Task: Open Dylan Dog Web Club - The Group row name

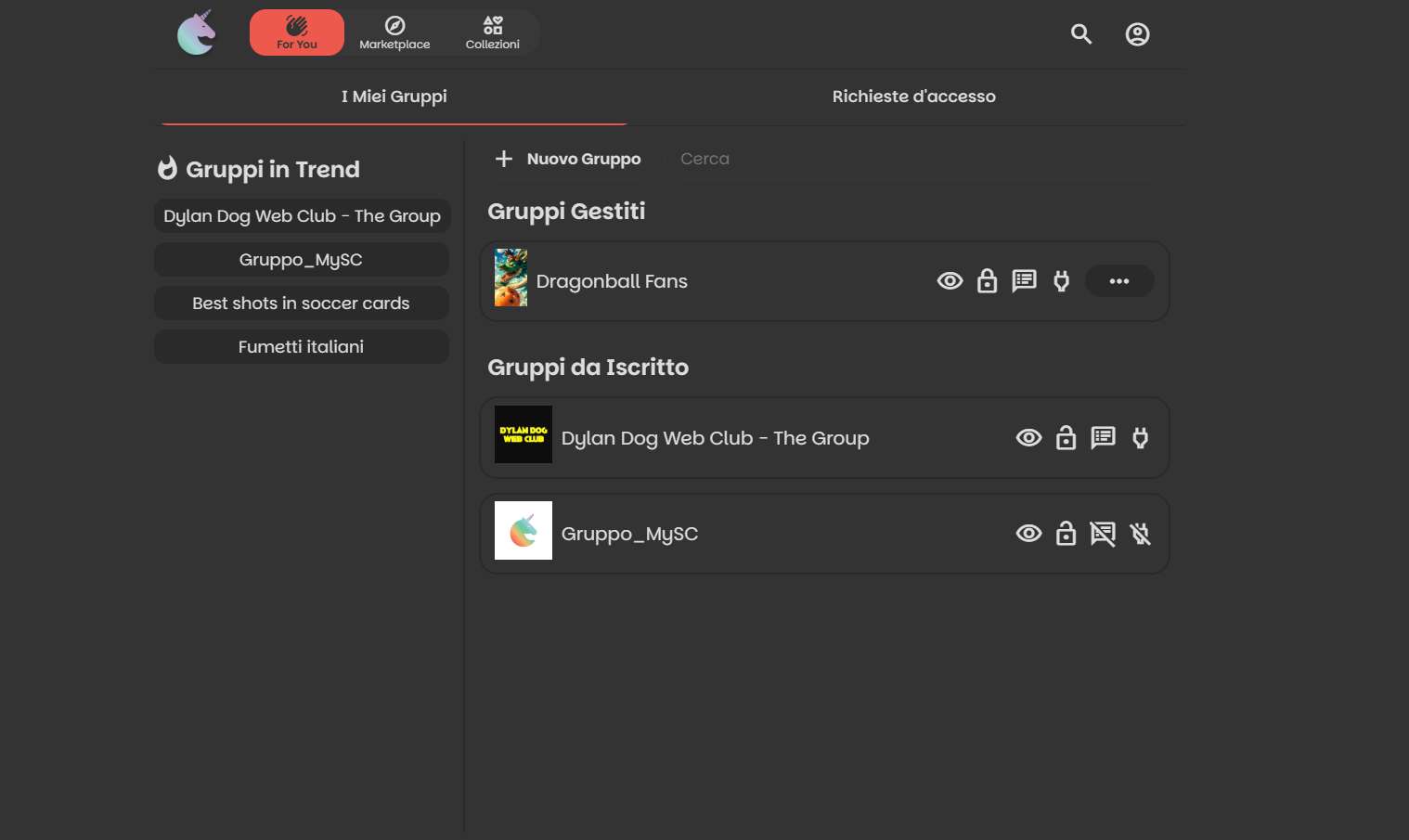Action: [715, 438]
